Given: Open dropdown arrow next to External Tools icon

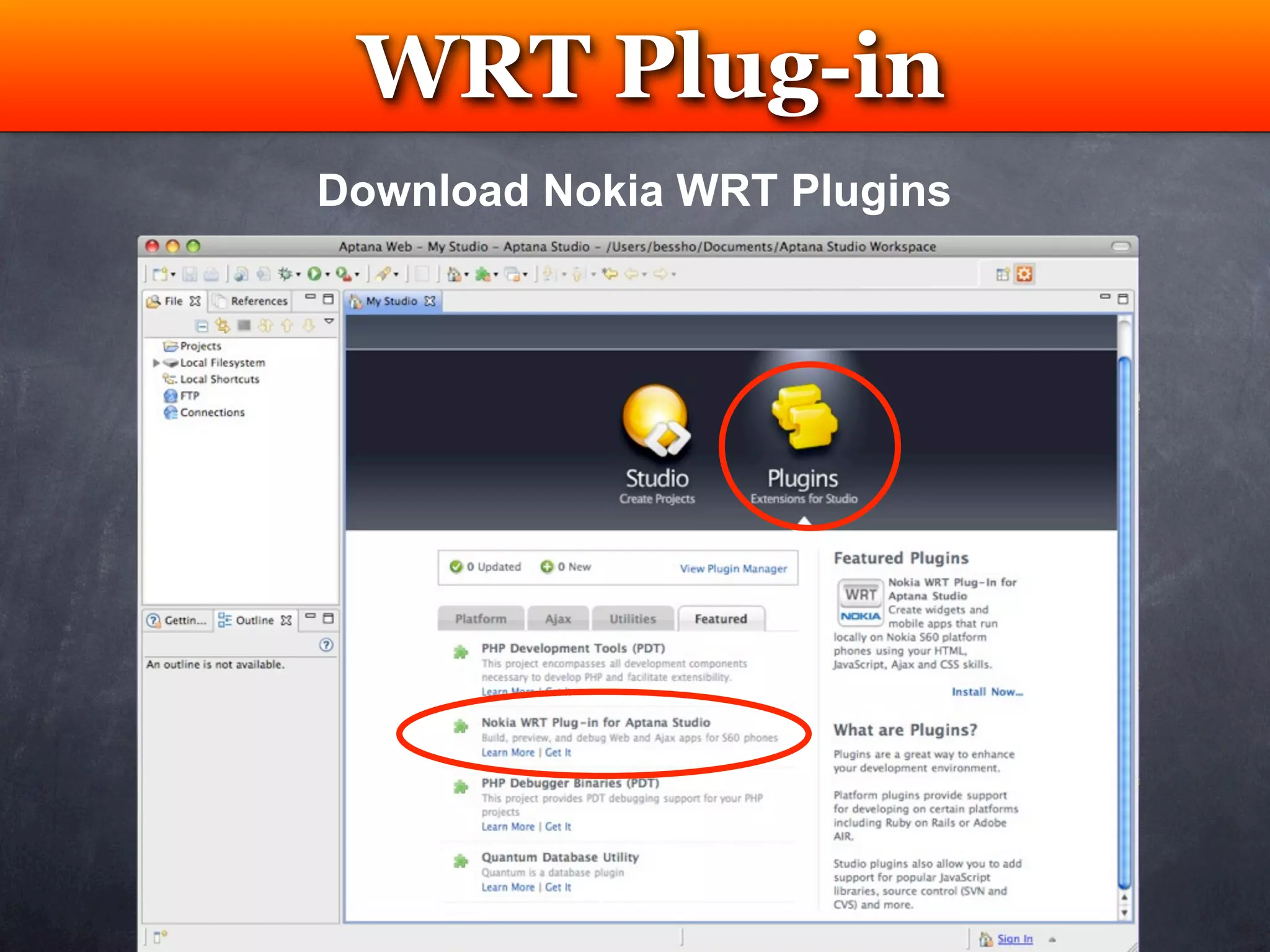Looking at the screenshot, I should (x=357, y=275).
